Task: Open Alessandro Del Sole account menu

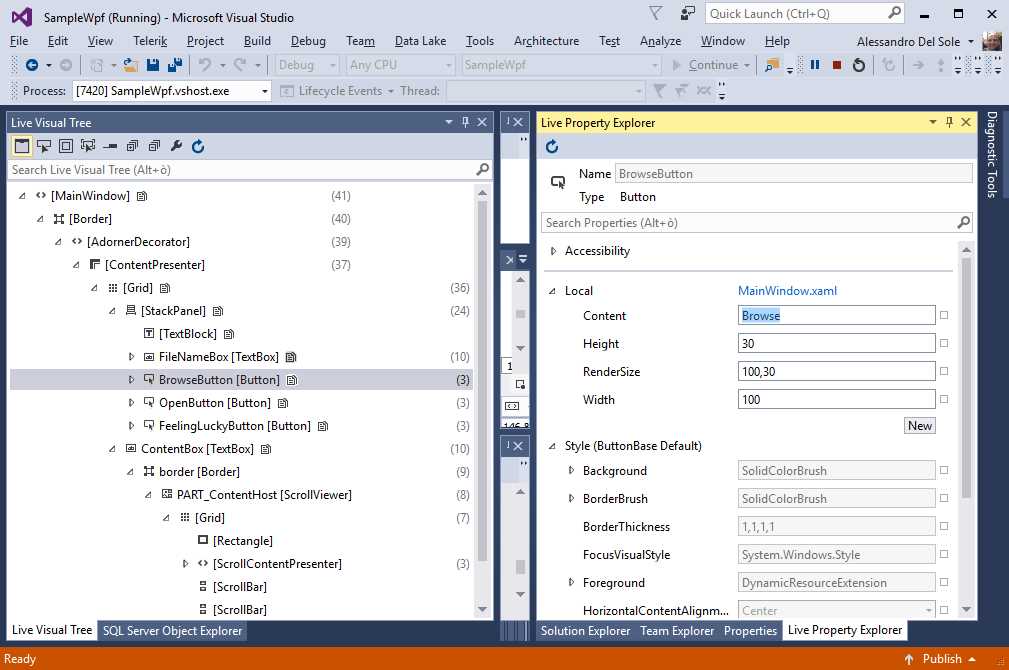Action: (915, 41)
